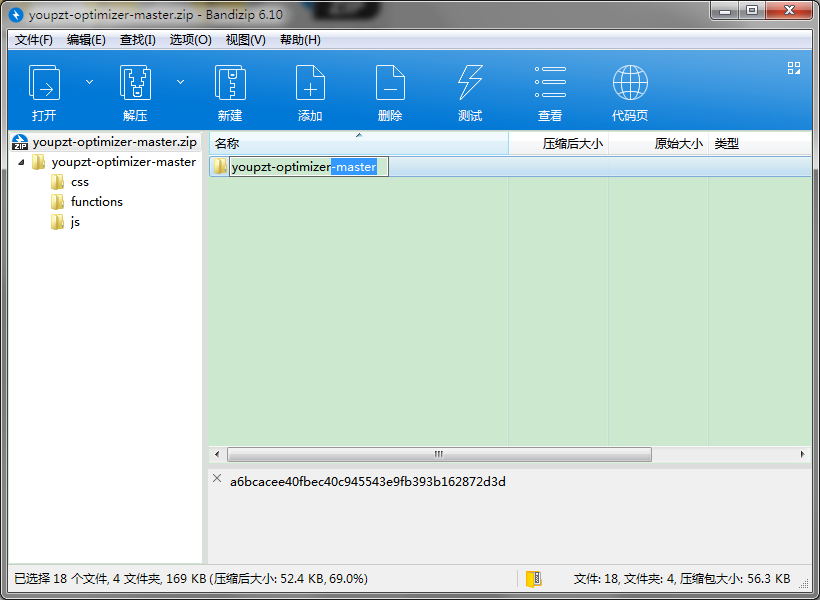
Task: Select the functions folder in tree
Action: [x=97, y=202]
